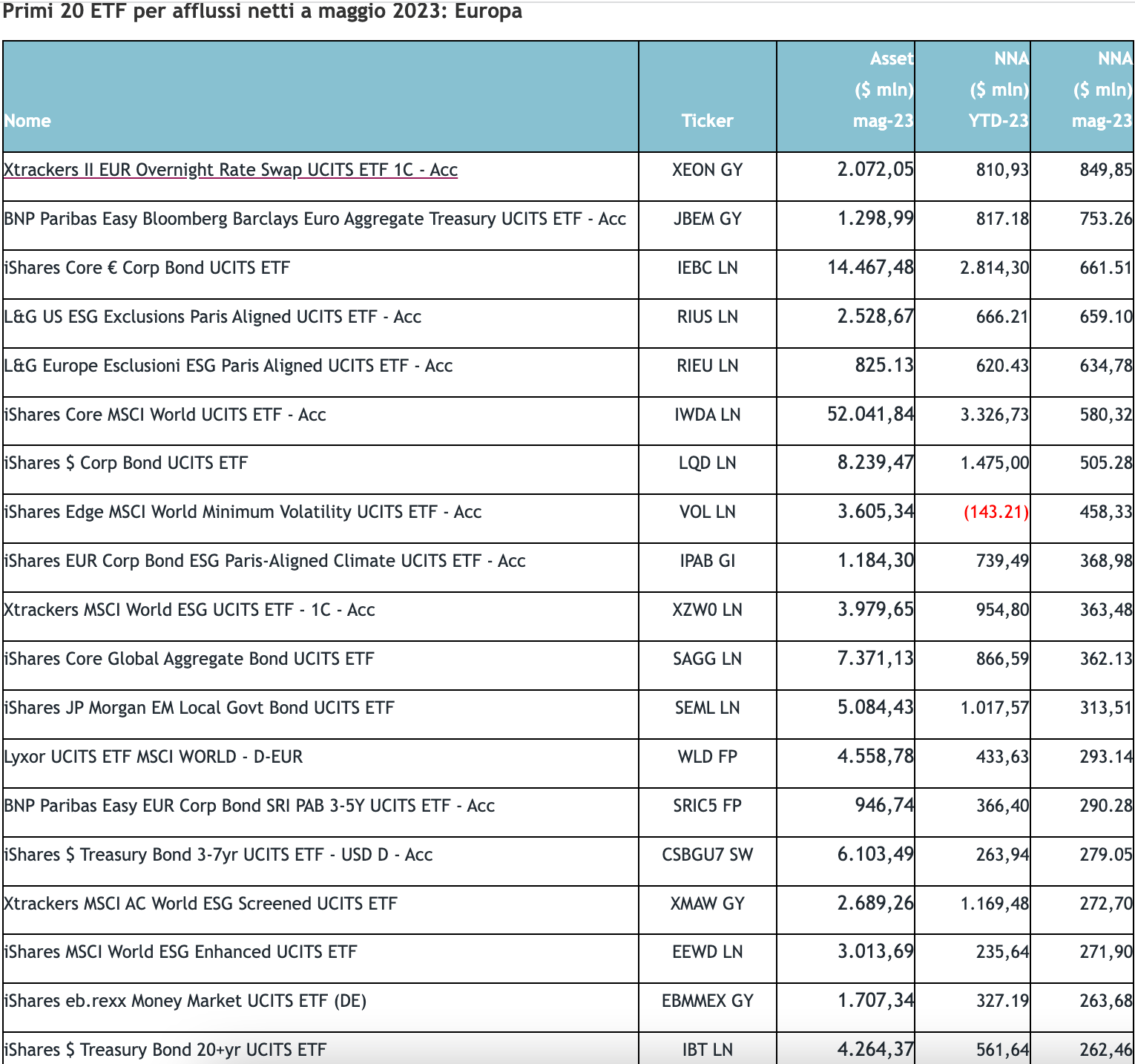Screen dimensions: 1135x1064
Task: Click the red (143.21) negative value
Action: [x=996, y=512]
